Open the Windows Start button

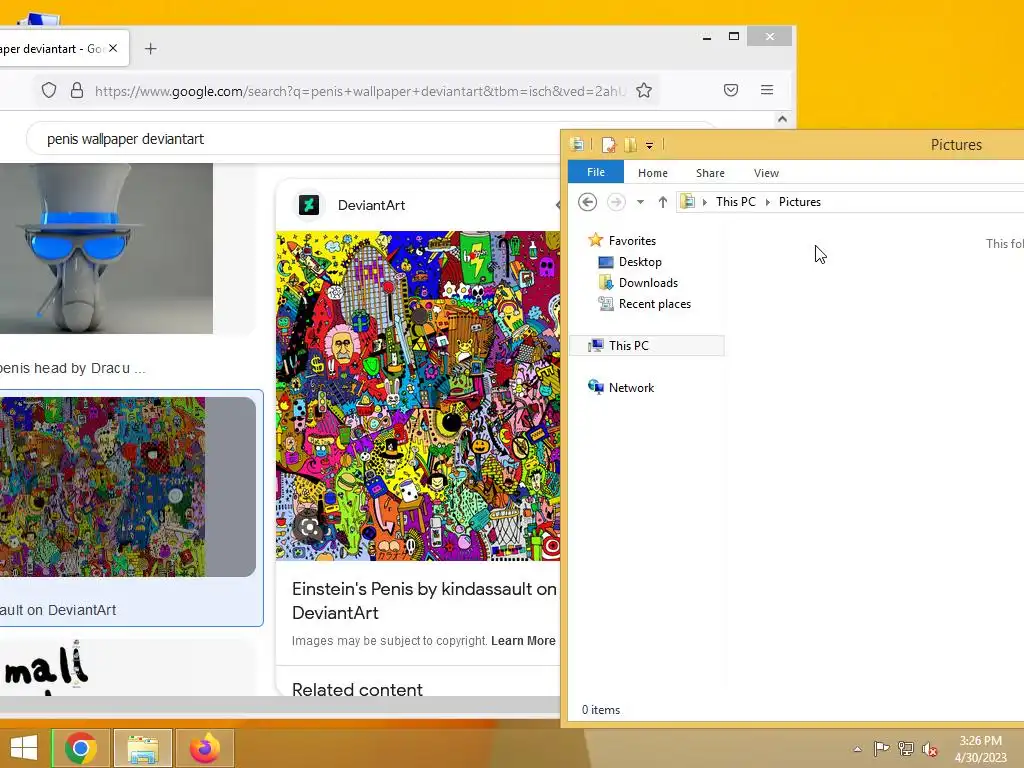click(24, 748)
